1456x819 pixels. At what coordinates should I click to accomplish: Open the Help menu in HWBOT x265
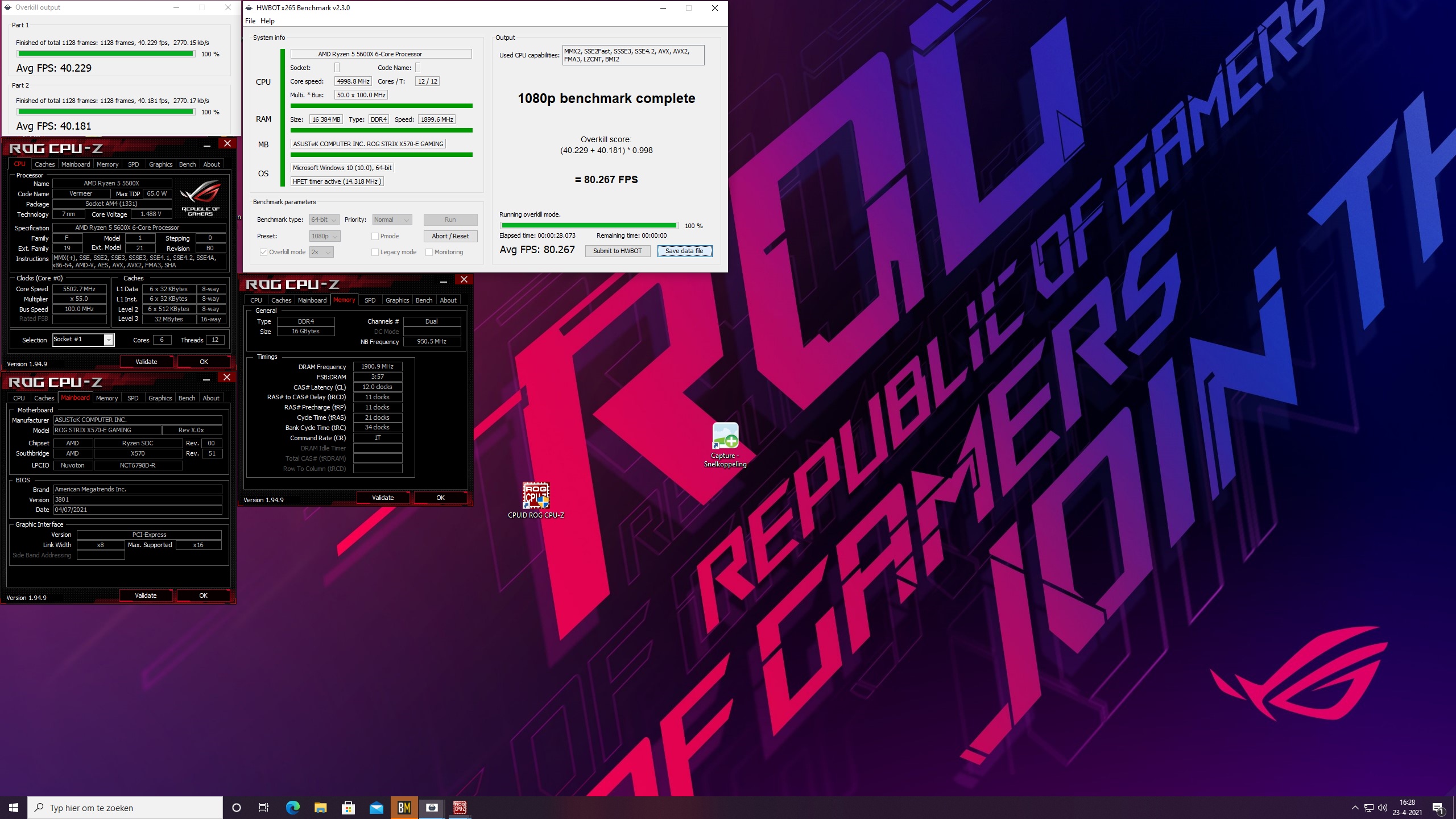click(267, 21)
